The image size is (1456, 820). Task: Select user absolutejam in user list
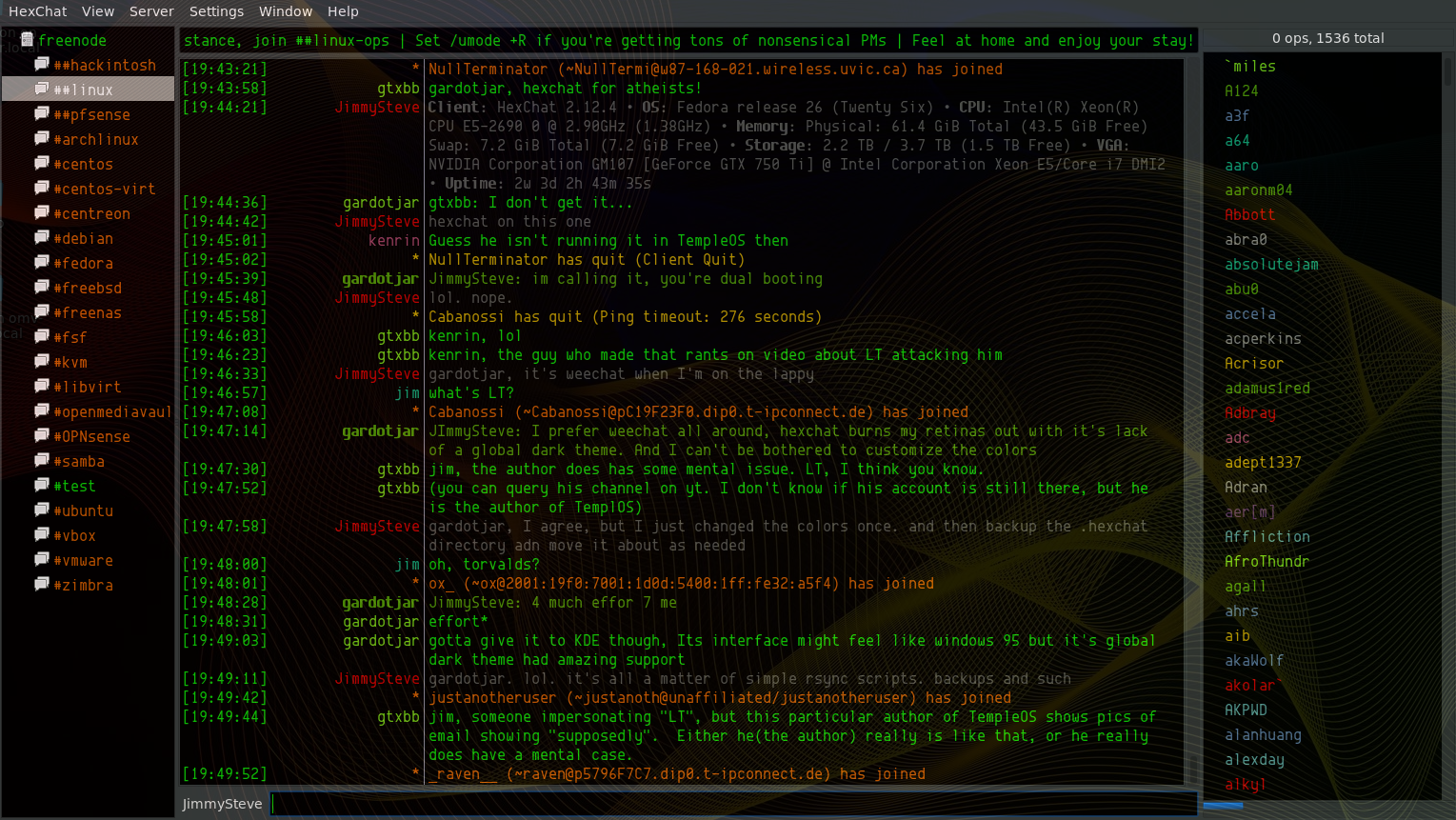click(1272, 264)
